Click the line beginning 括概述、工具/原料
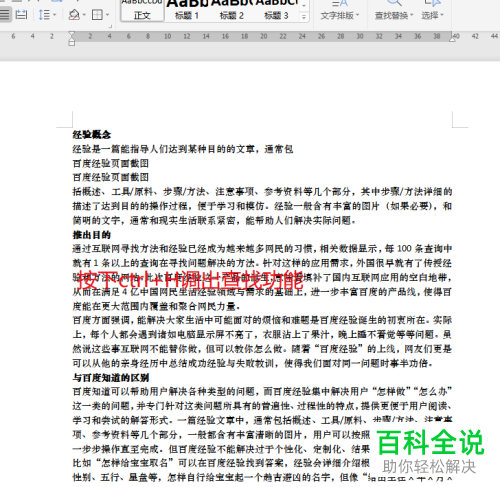This screenshot has height=487, width=500. click(262, 192)
